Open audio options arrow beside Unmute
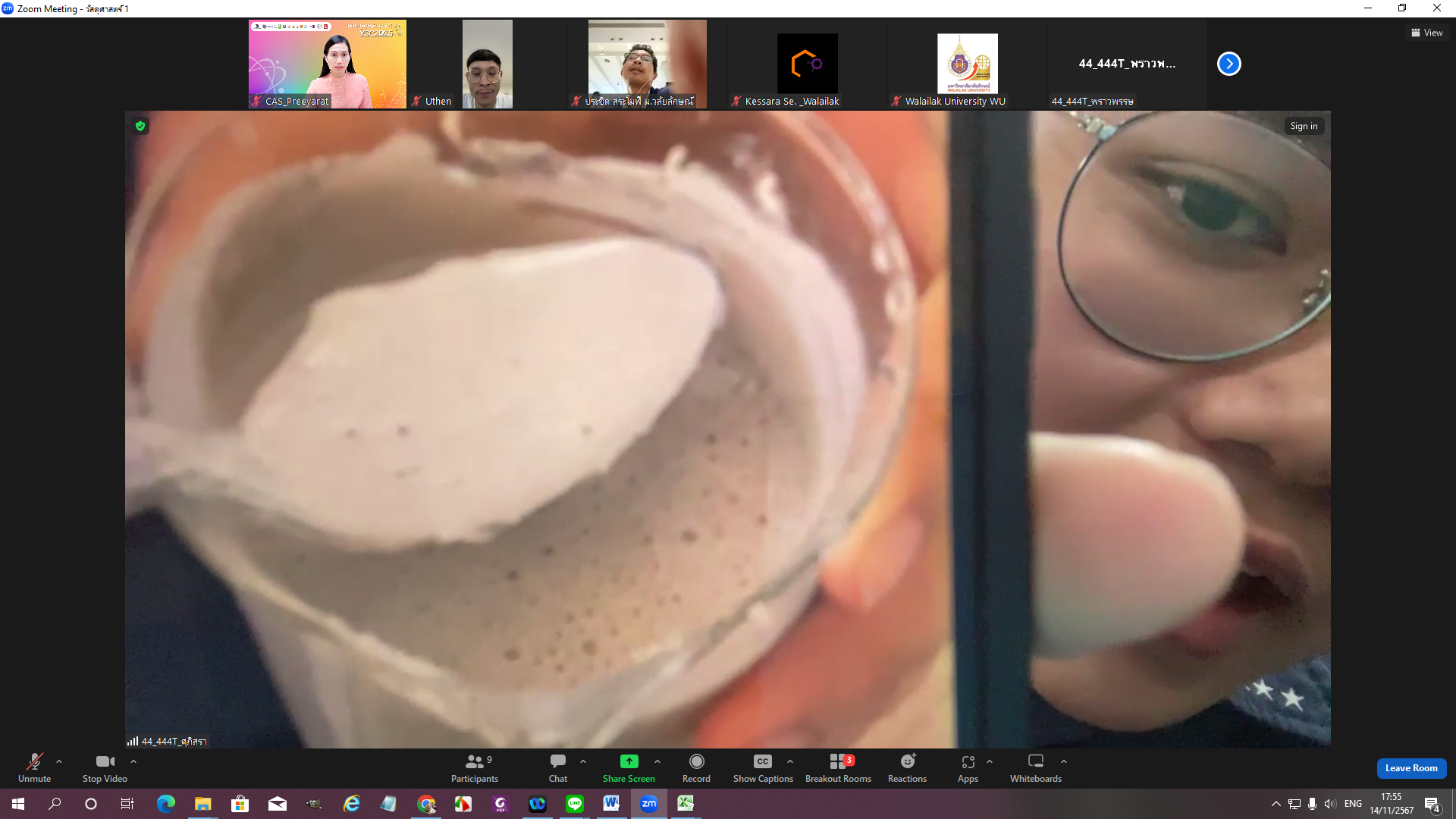This screenshot has height=819, width=1456. 59,761
